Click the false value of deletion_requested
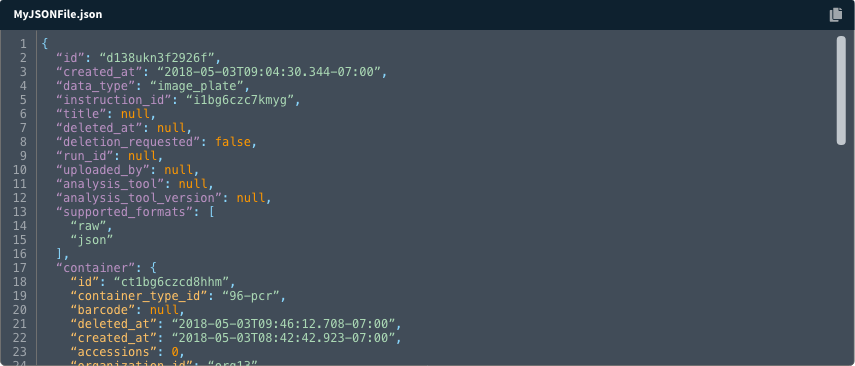 tap(233, 142)
